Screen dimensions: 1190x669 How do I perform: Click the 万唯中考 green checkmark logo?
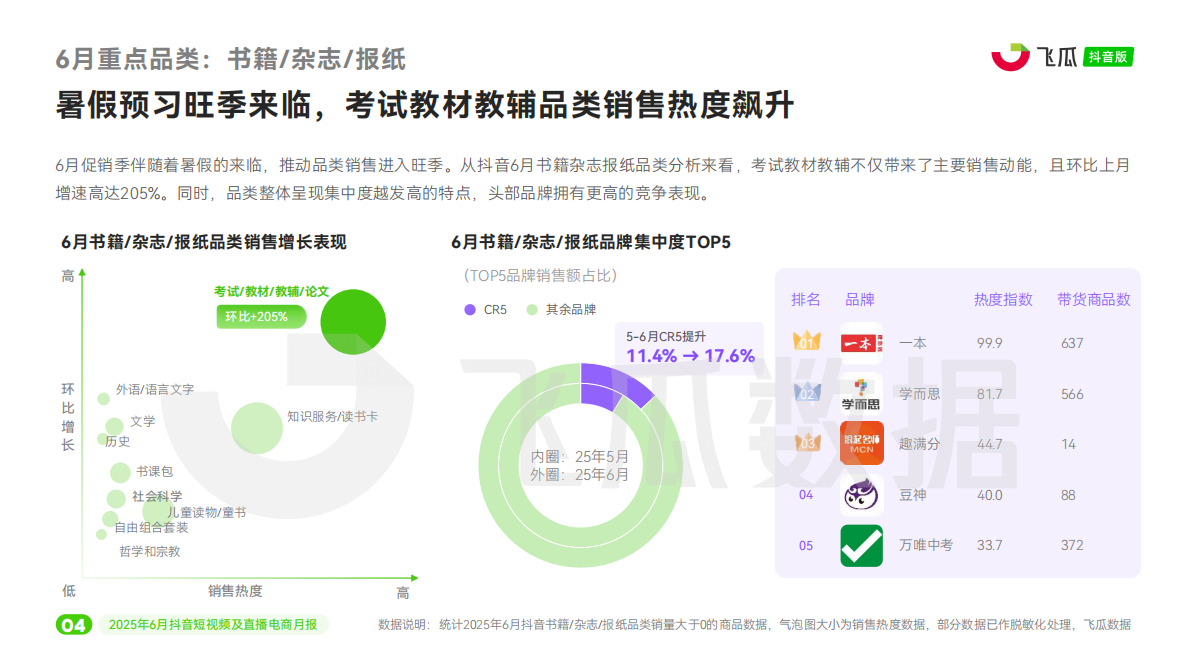(x=861, y=545)
